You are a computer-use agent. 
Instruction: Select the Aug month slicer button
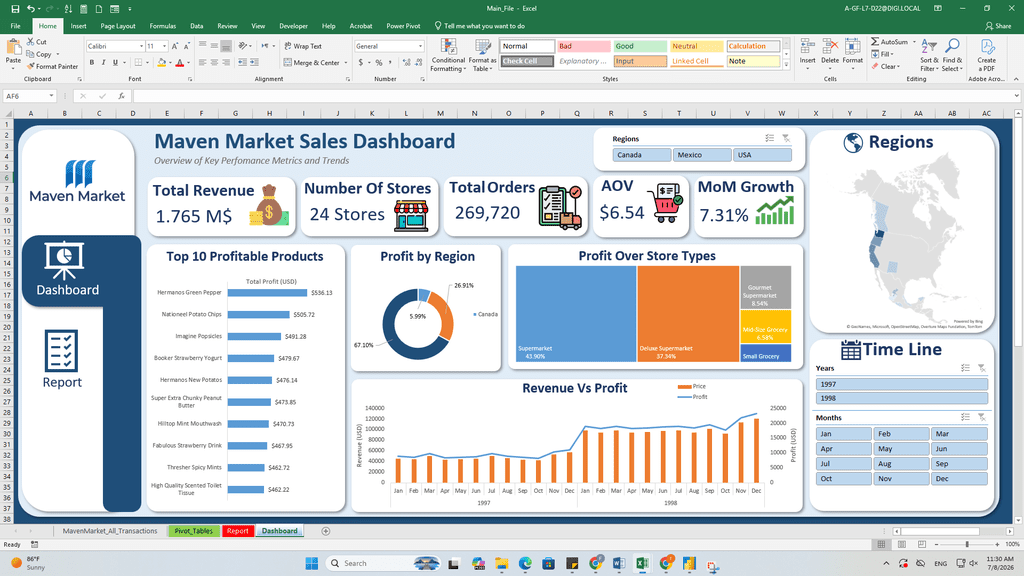[901, 464]
